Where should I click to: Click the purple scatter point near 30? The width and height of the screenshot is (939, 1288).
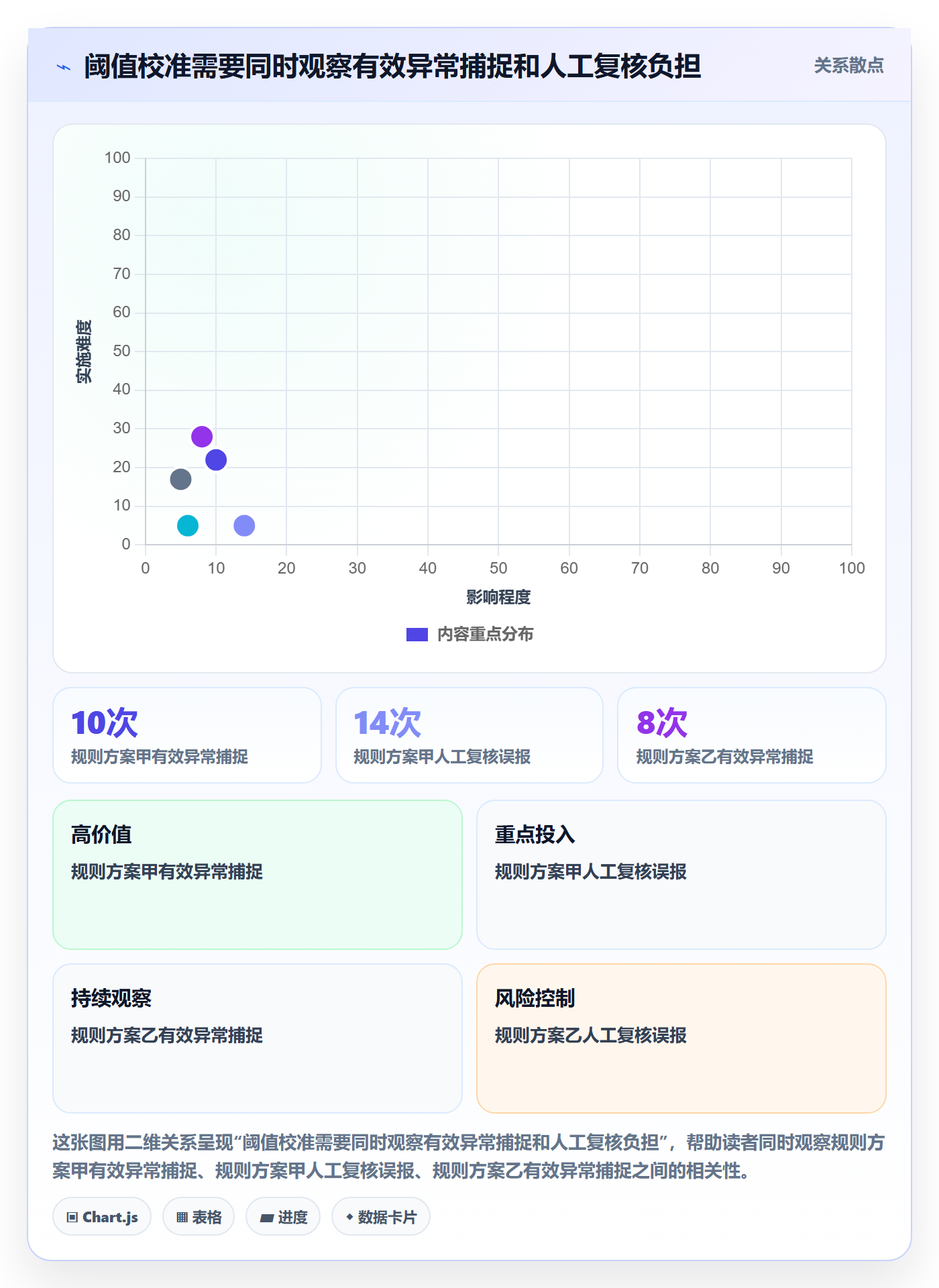pos(202,437)
